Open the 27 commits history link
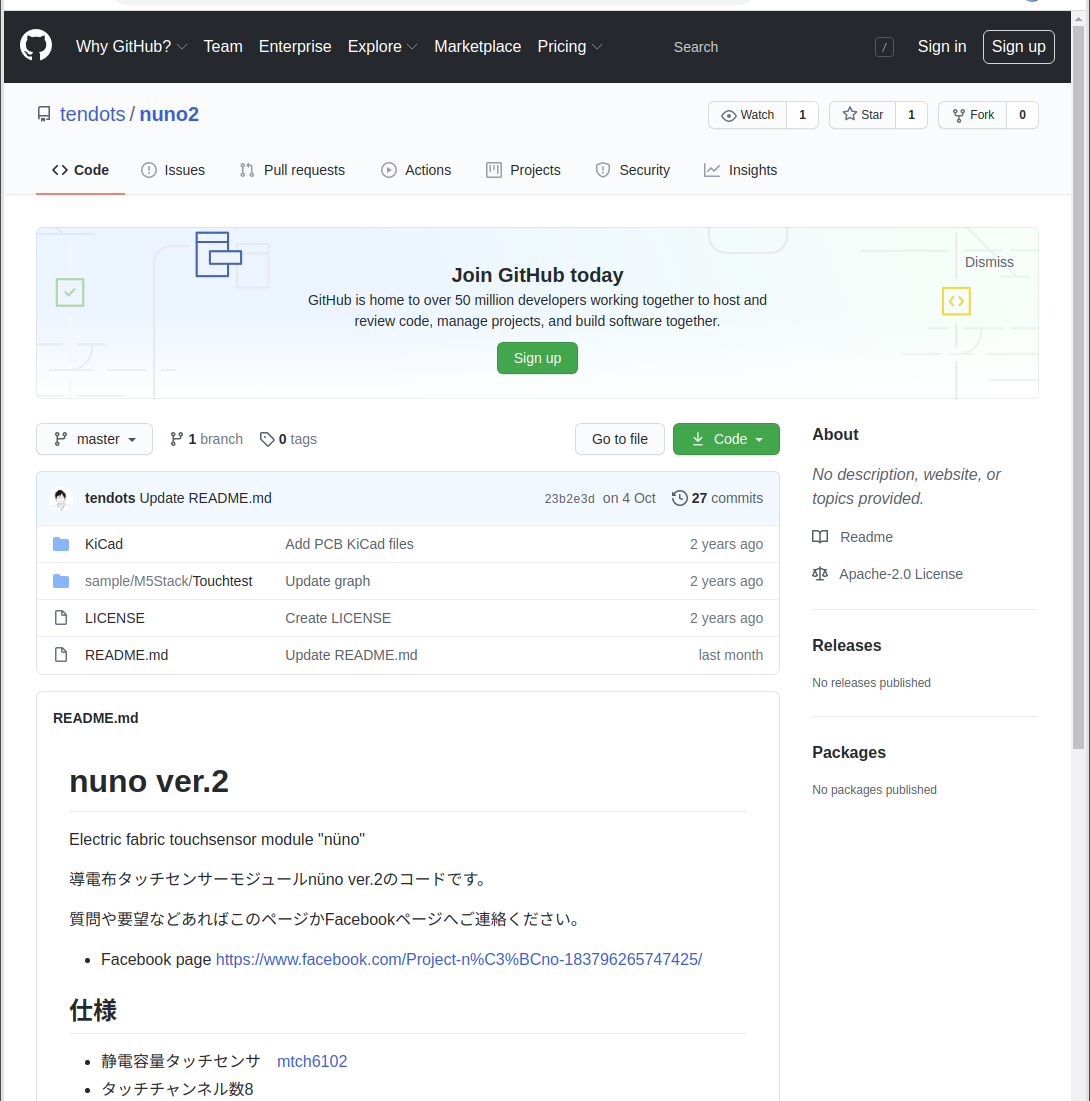Viewport: 1090px width, 1101px height. (717, 499)
